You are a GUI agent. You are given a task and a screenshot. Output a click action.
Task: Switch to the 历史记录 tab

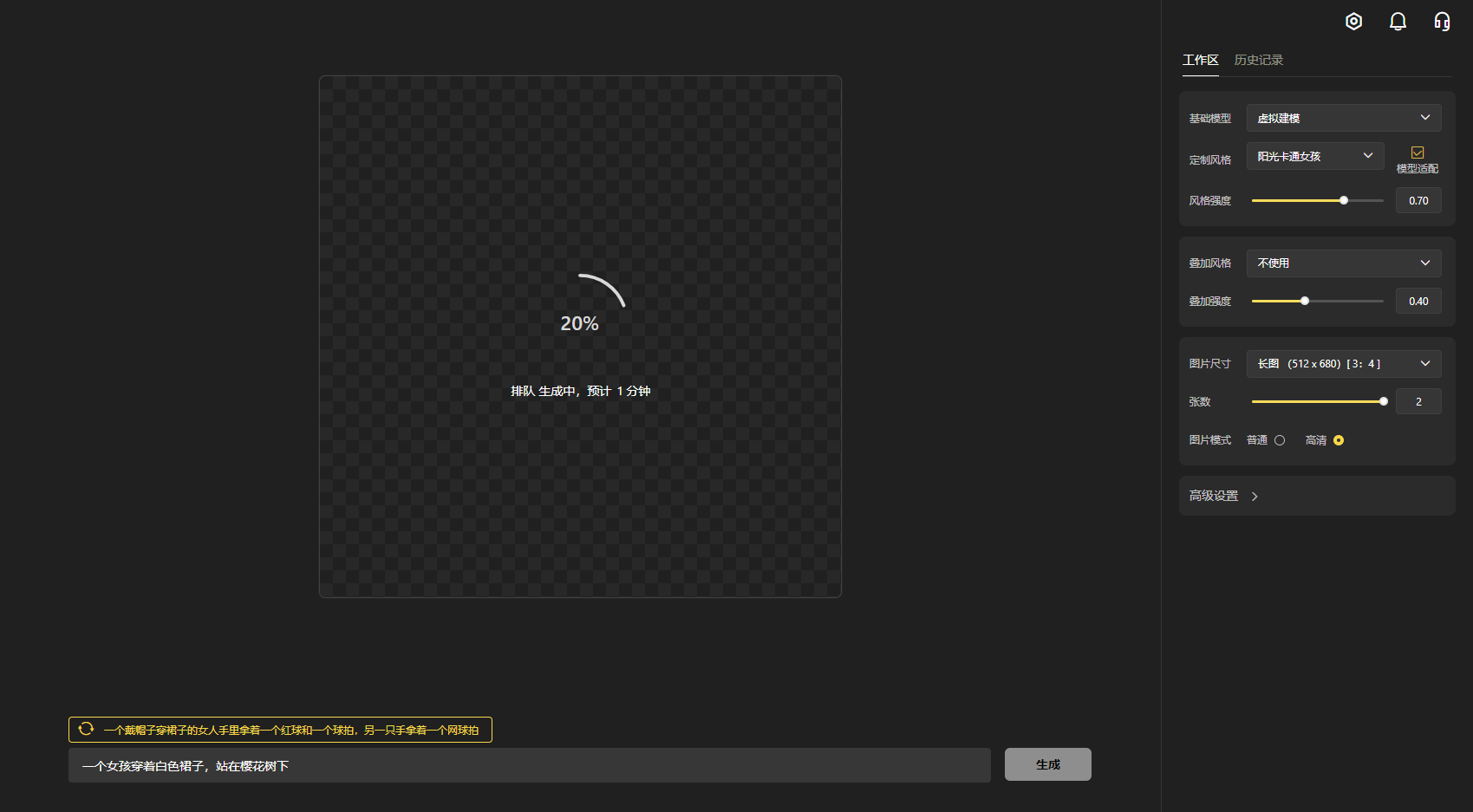(1258, 60)
